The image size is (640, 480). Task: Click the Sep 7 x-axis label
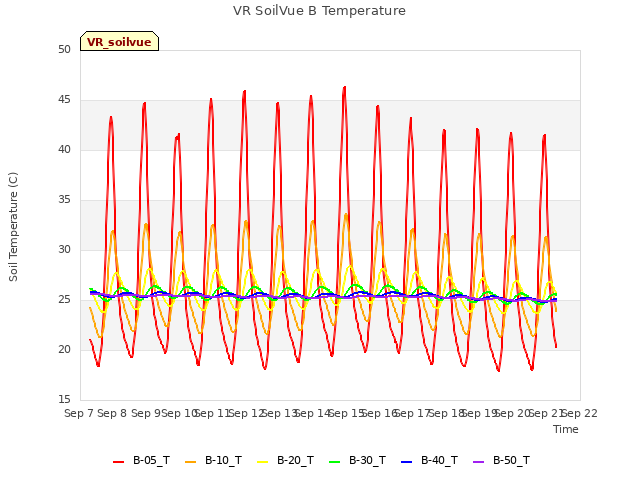(78, 413)
